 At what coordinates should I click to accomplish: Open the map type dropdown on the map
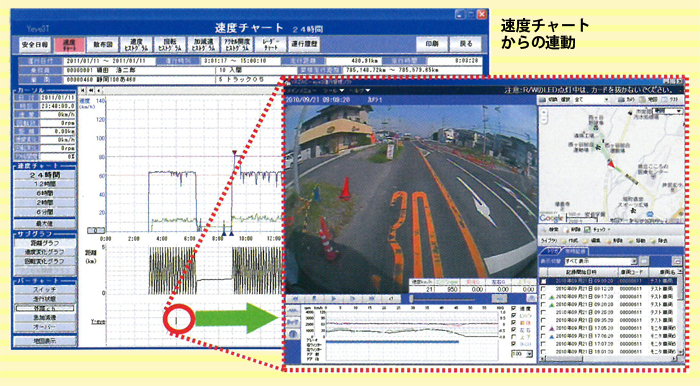tap(668, 111)
